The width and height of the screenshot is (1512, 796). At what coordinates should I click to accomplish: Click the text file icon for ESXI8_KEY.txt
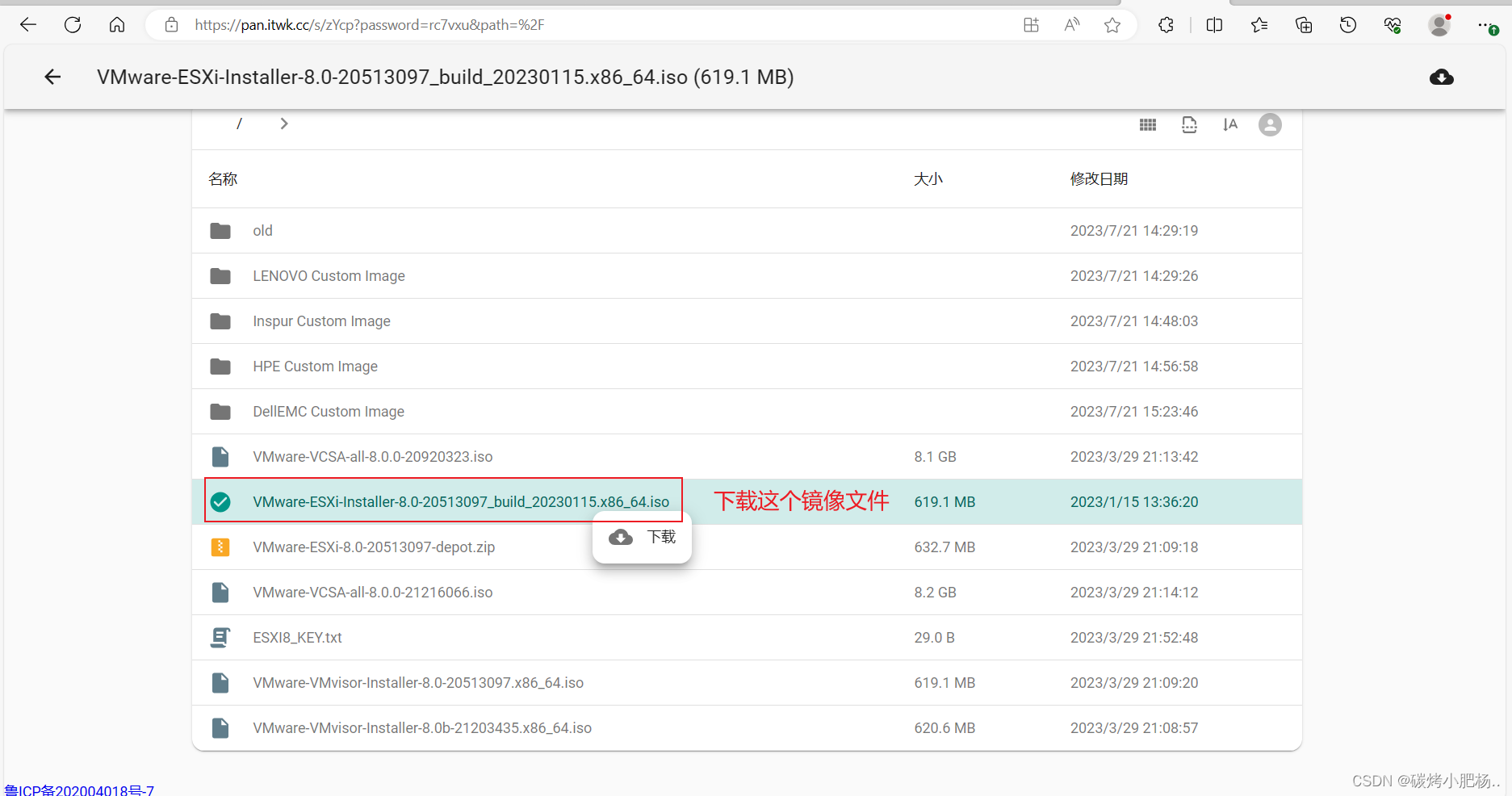pyautogui.click(x=220, y=638)
